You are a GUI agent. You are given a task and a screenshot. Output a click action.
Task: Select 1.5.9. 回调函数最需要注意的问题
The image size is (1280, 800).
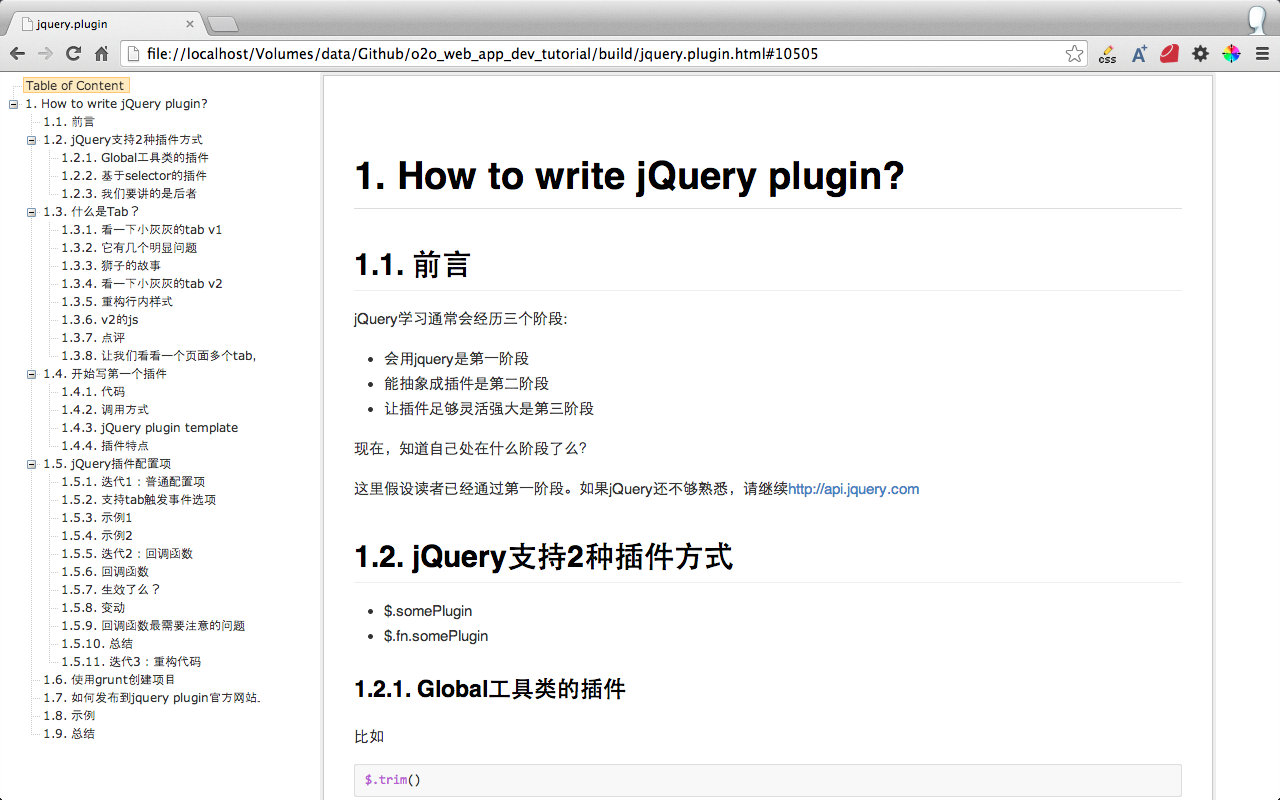(153, 626)
